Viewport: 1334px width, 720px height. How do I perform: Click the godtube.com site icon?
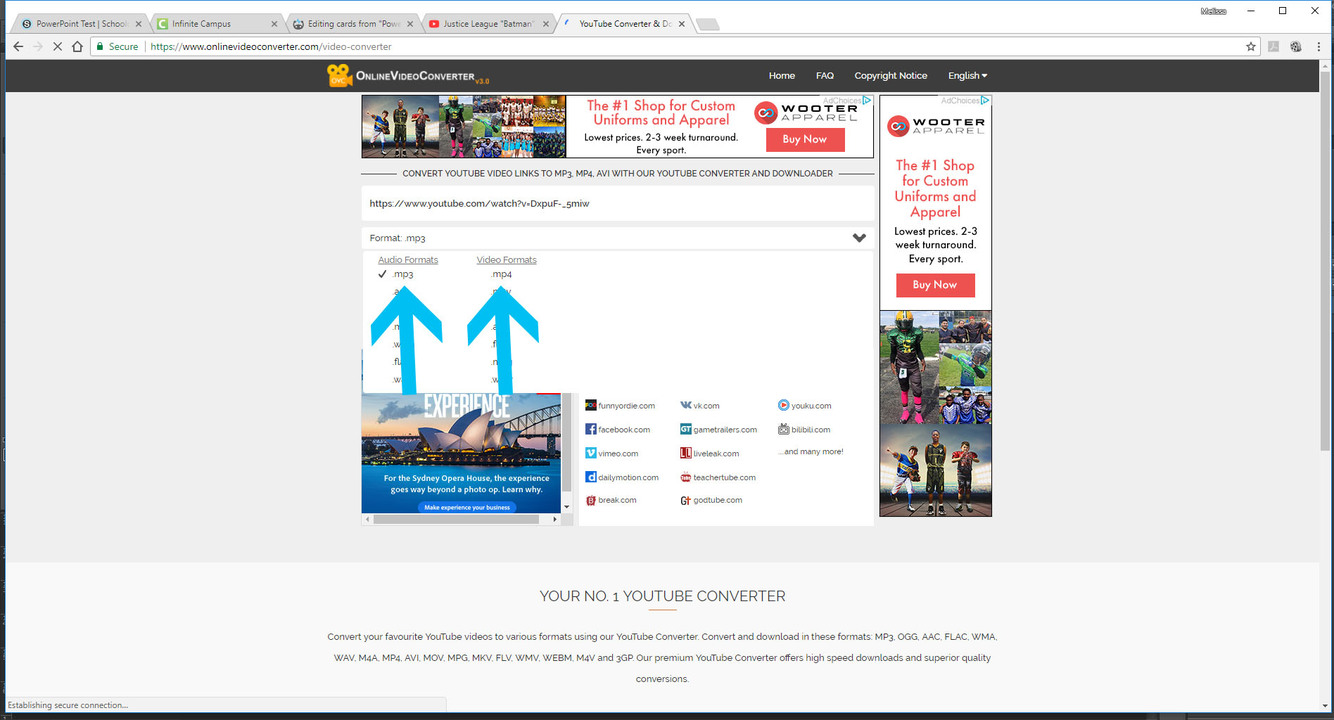[686, 500]
